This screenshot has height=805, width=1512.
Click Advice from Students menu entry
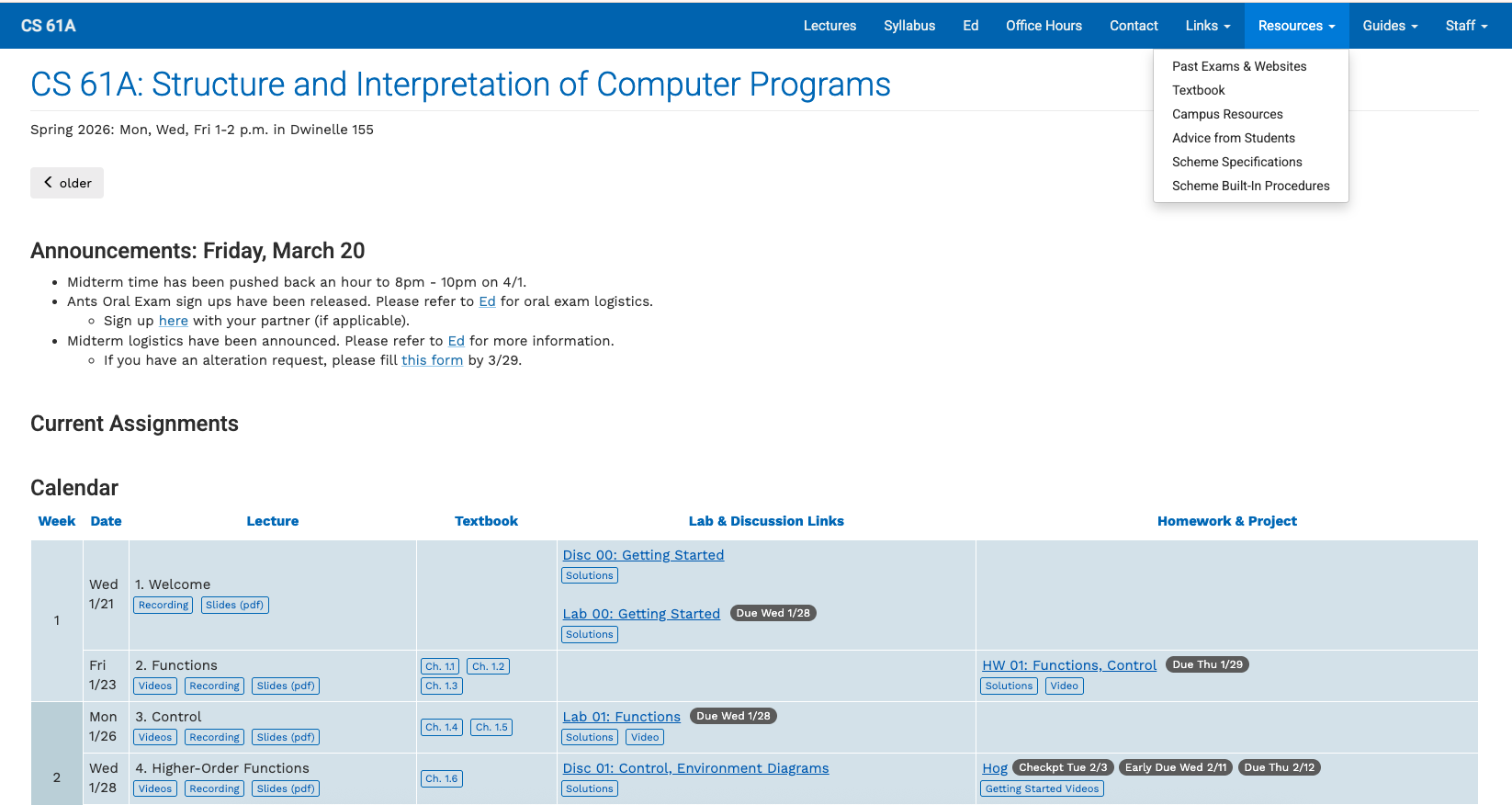(x=1233, y=138)
